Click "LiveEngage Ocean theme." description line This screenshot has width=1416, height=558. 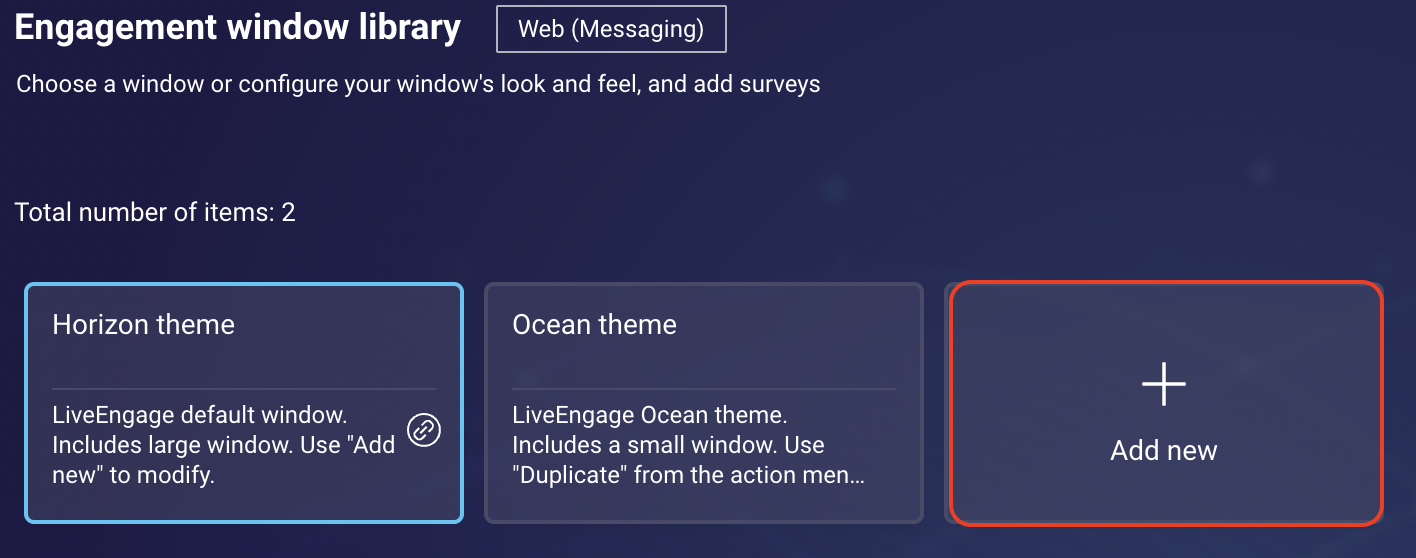[x=650, y=415]
